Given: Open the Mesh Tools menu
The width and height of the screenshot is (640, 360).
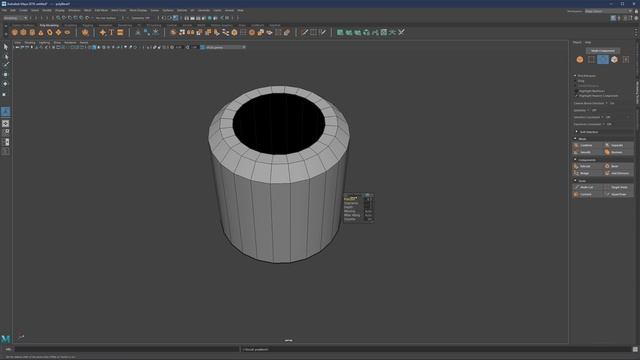Looking at the screenshot, I should [x=118, y=11].
